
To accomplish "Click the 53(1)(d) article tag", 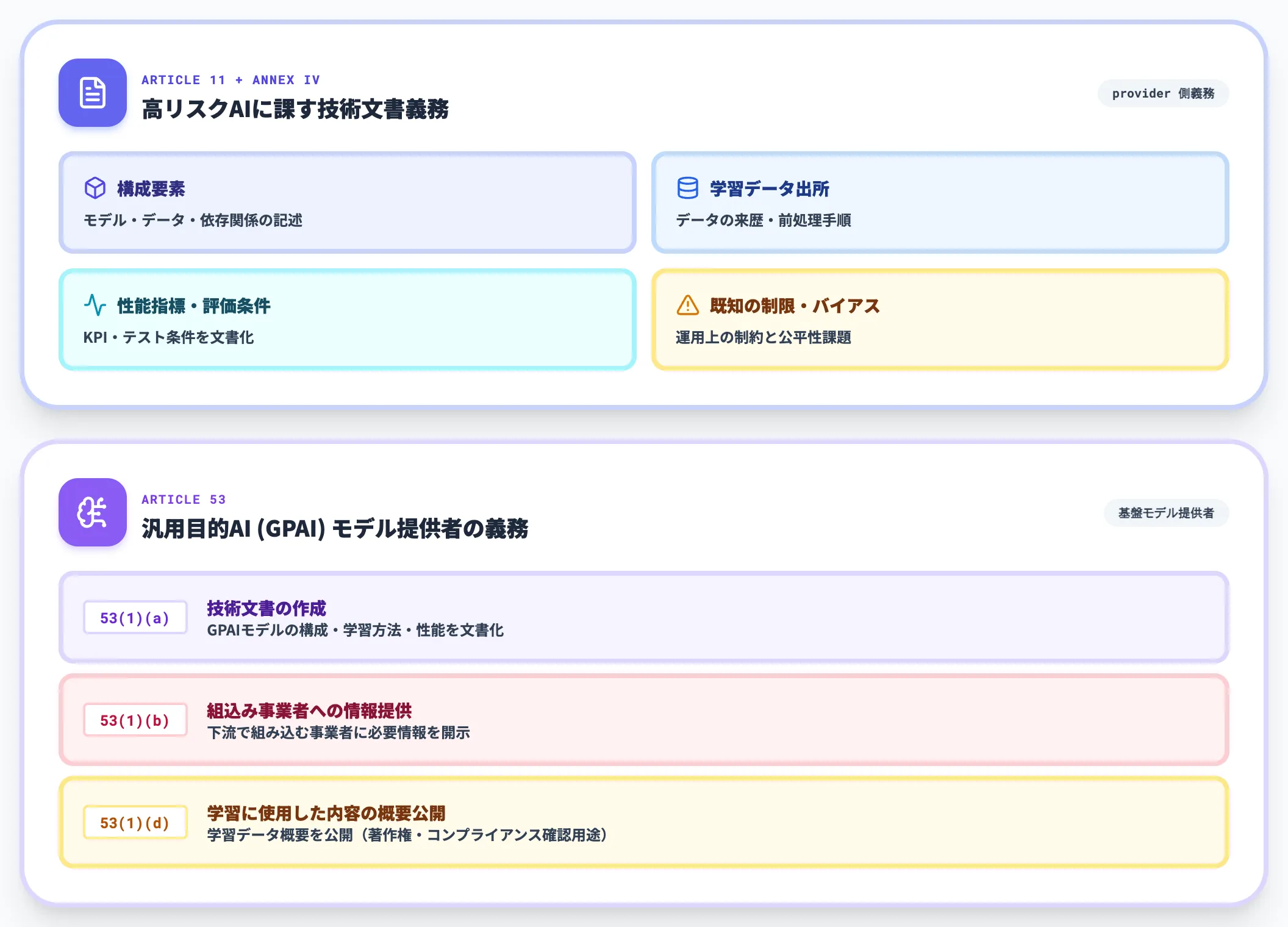I will click(x=135, y=823).
